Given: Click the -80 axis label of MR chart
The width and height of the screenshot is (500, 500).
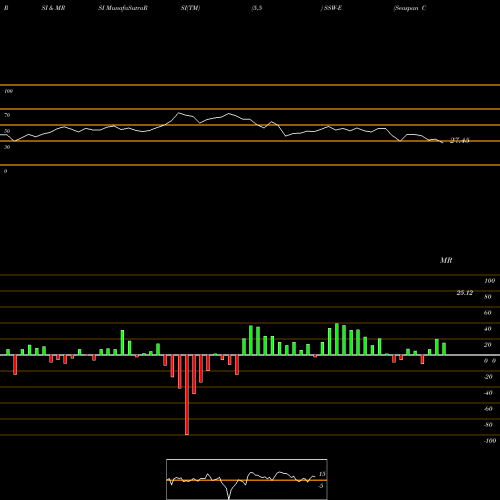Looking at the screenshot, I should point(488,425).
